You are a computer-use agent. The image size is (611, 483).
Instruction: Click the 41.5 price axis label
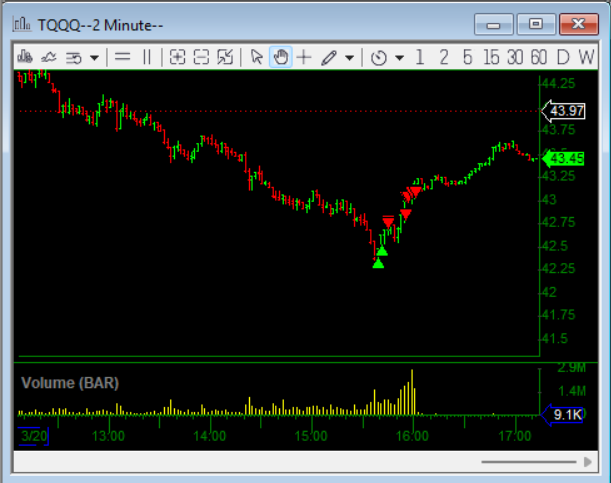point(555,338)
